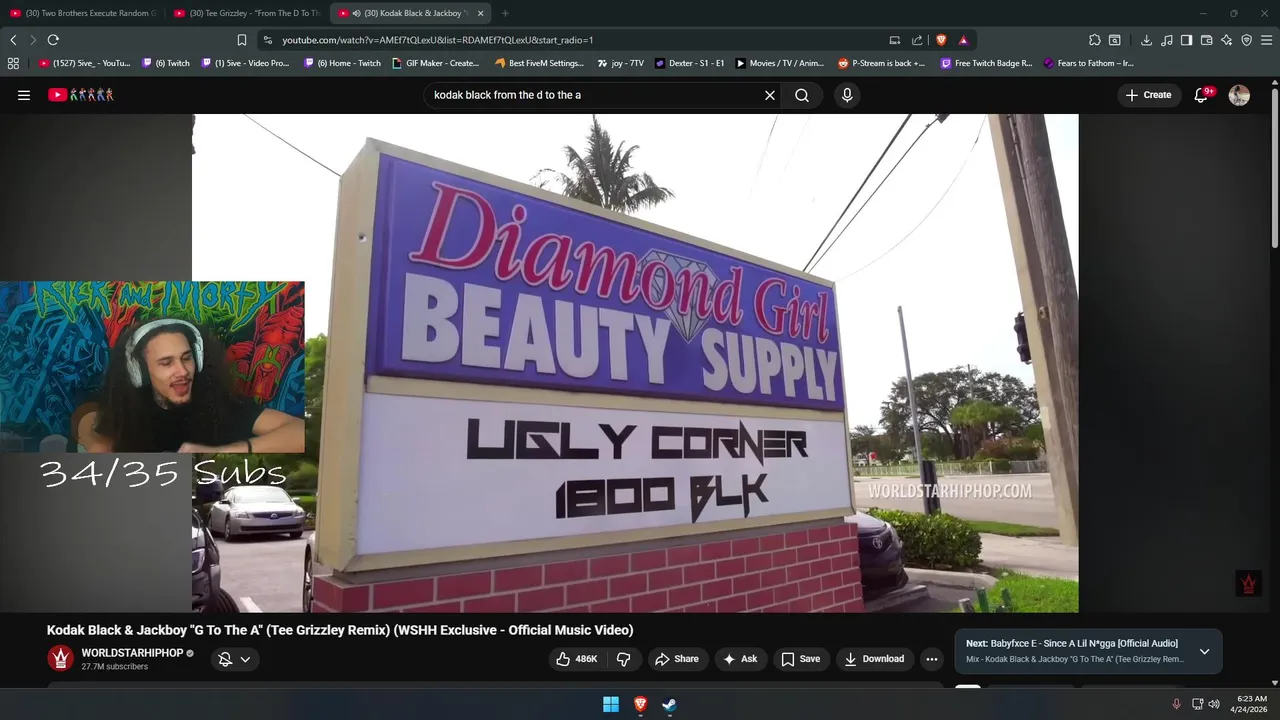The image size is (1280, 720).
Task: Click the YouTube search magnifier button
Action: pos(802,95)
